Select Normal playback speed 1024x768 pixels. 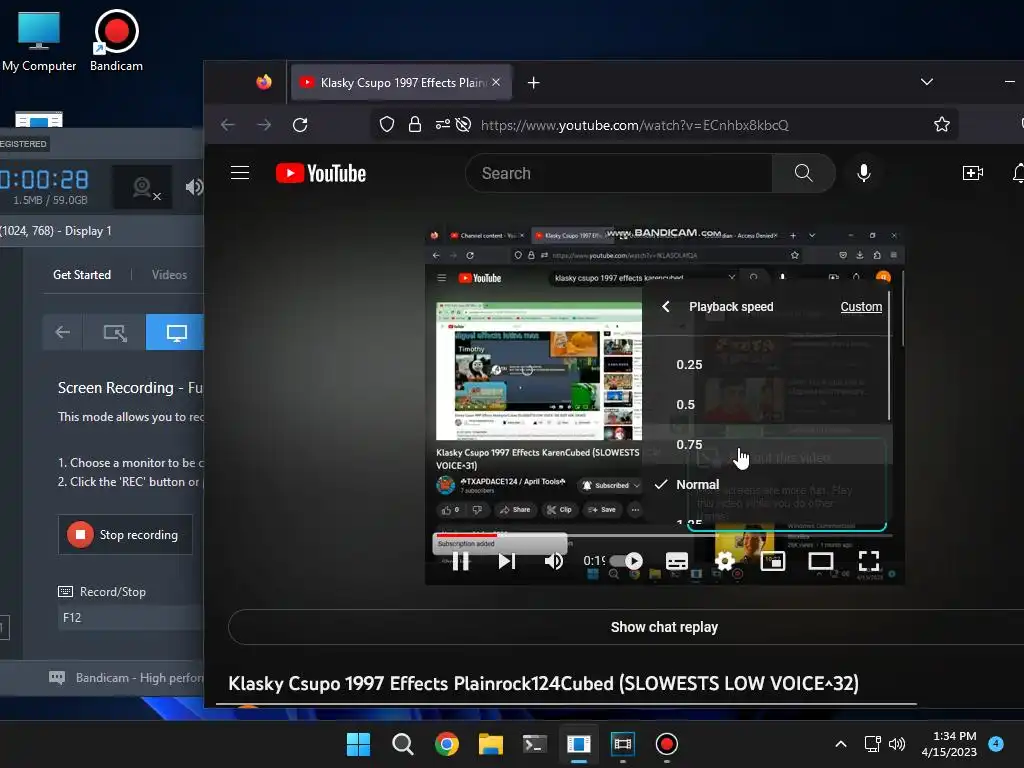point(768,485)
